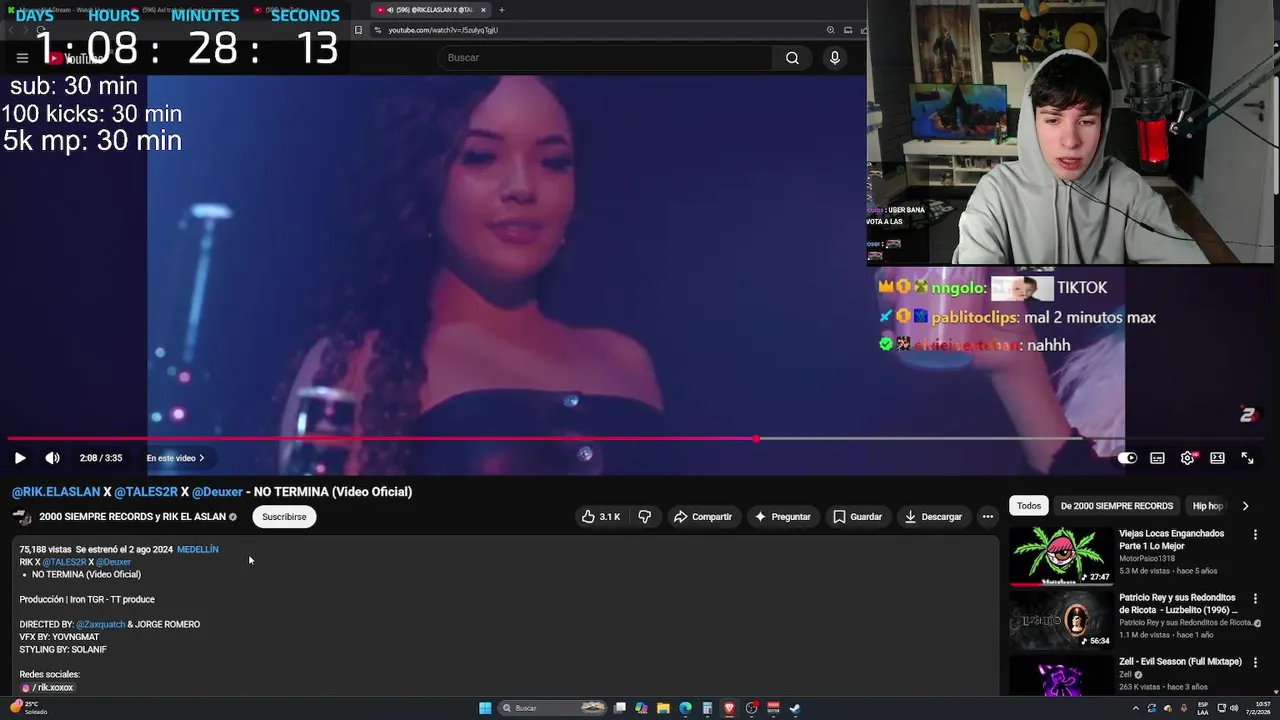Viewport: 1280px width, 720px height.
Task: Show hidden system tray icons chevron
Action: click(1135, 708)
